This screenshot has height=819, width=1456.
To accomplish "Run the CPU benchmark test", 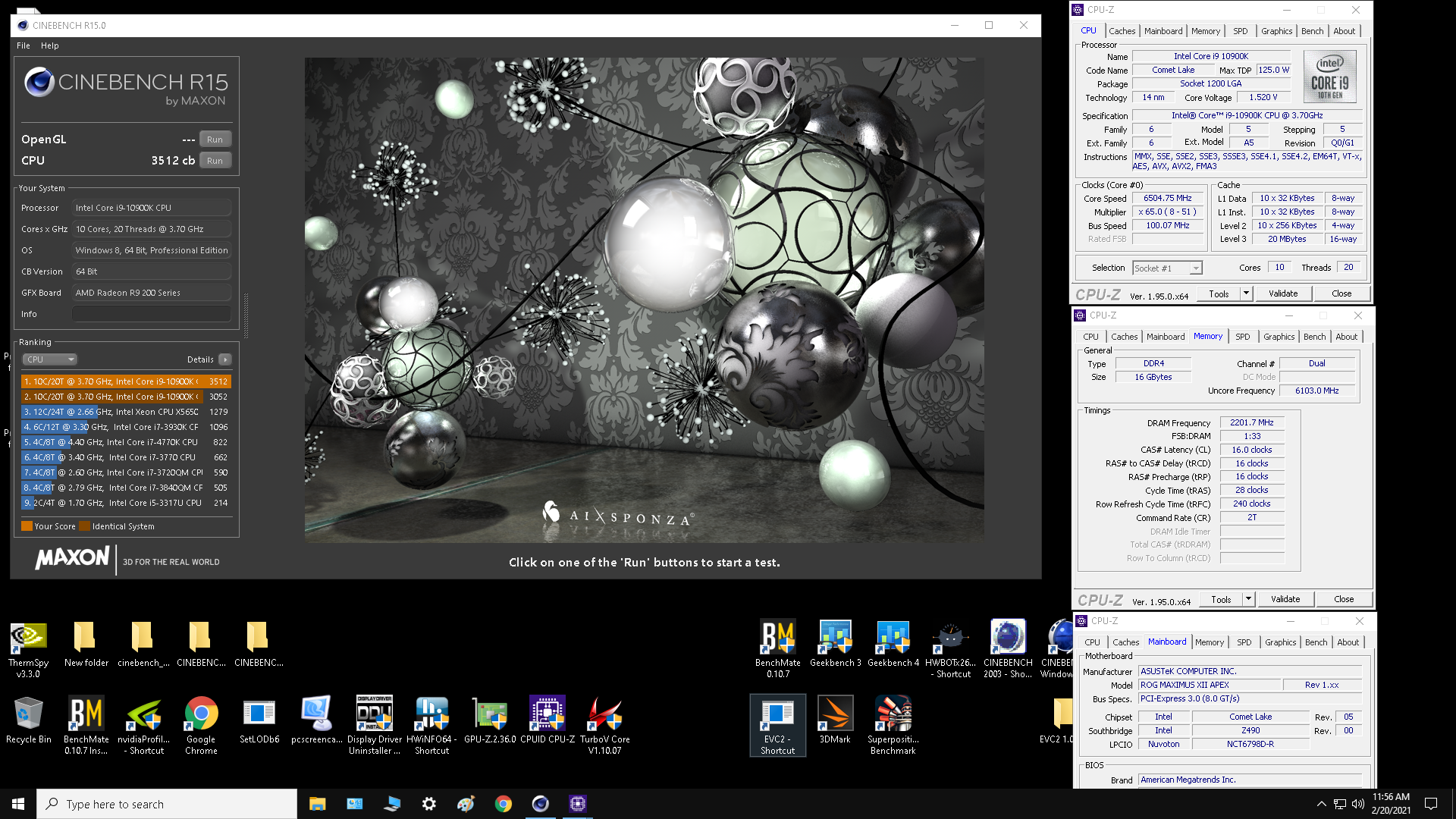I will (x=215, y=161).
